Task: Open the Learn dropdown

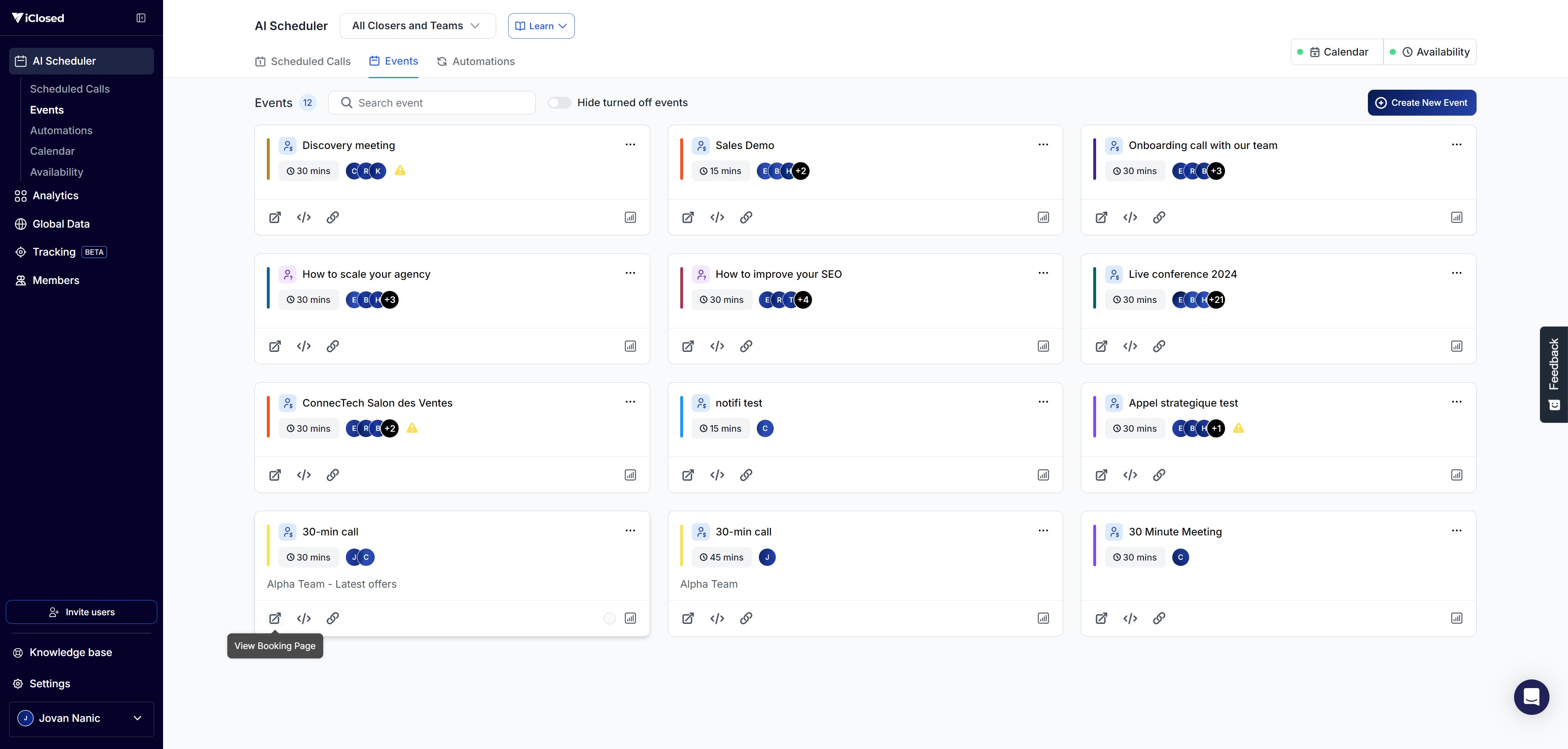Action: pos(541,26)
